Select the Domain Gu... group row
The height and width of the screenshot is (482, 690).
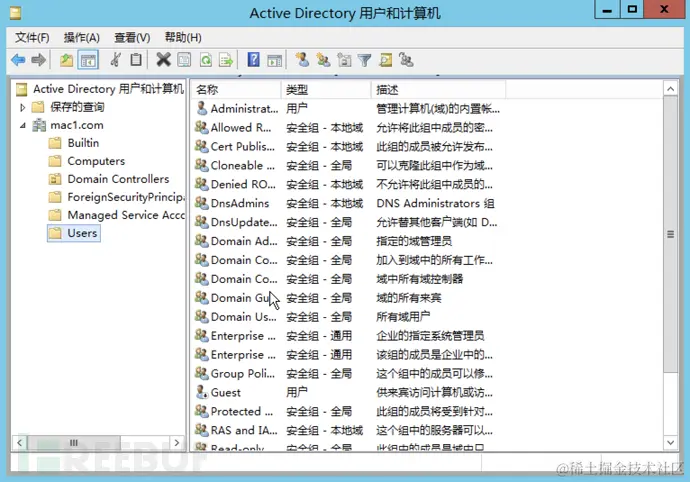click(347, 298)
